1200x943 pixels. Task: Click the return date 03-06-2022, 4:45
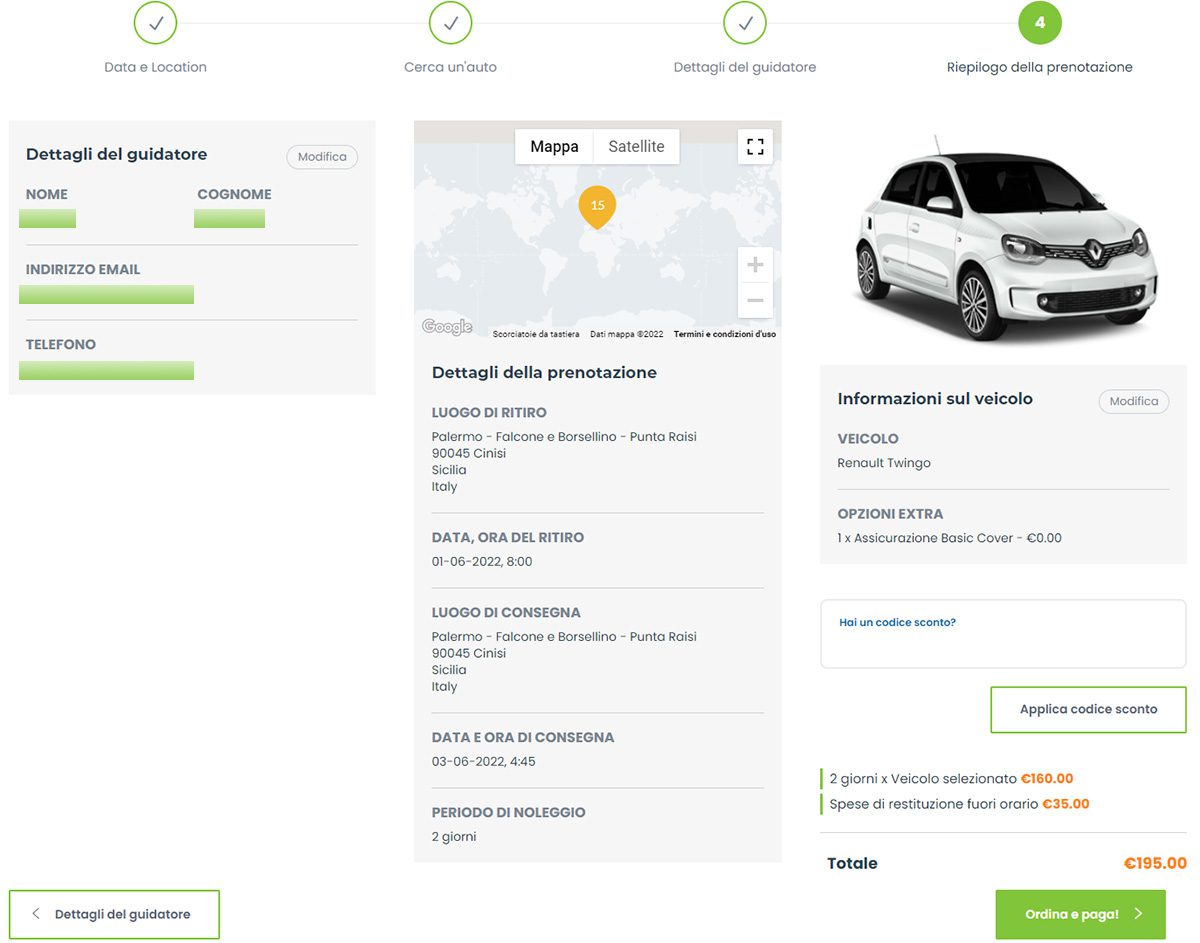(483, 762)
